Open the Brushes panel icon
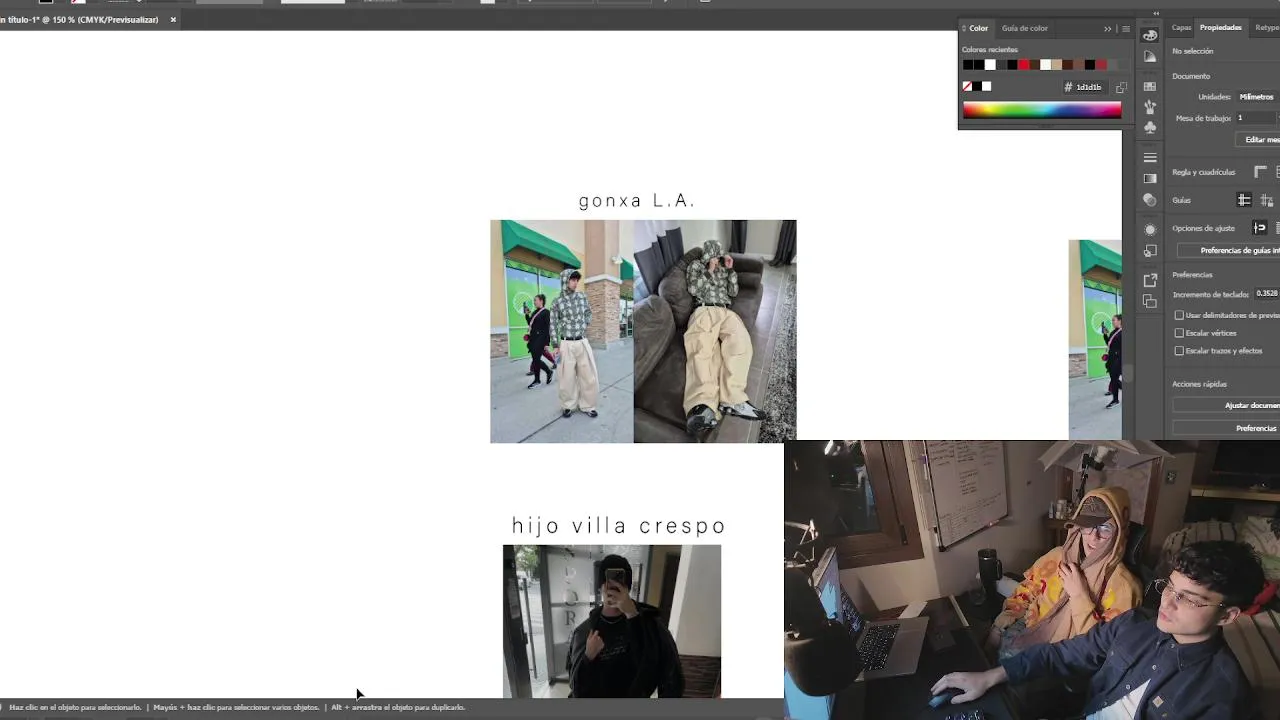1280x720 pixels. pyautogui.click(x=1150, y=107)
